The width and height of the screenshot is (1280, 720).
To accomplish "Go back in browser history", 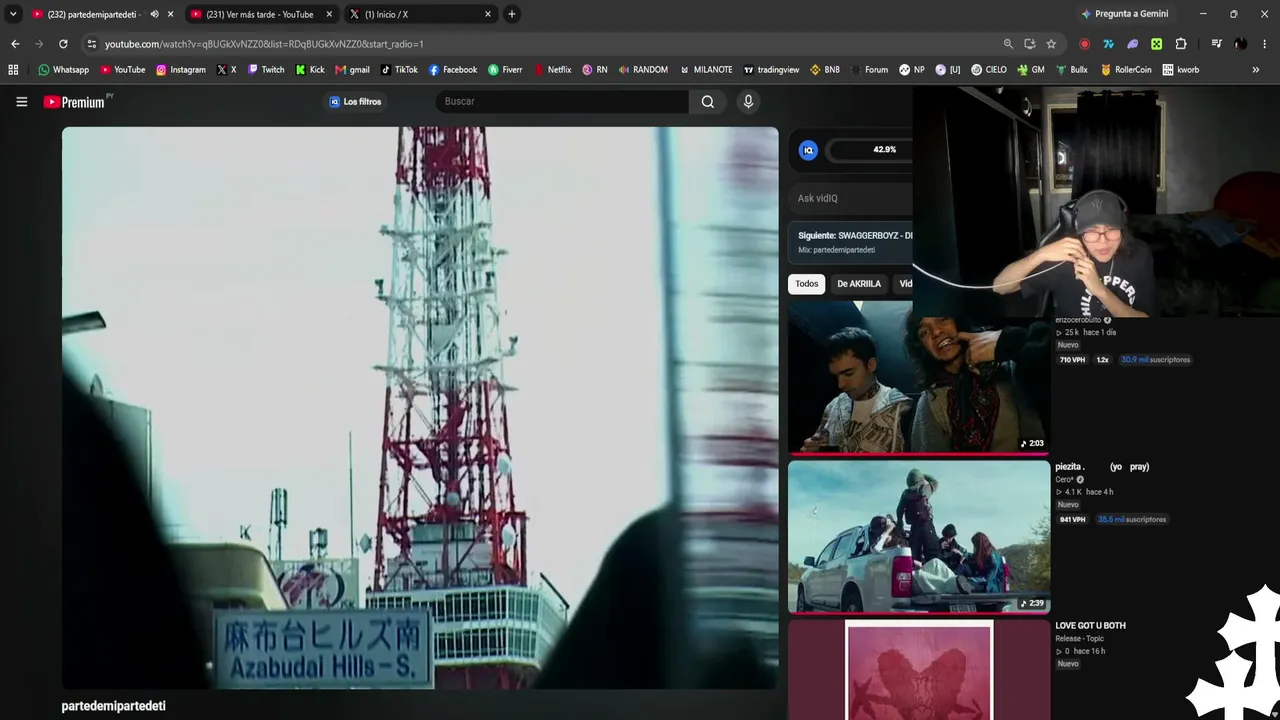I will point(15,44).
